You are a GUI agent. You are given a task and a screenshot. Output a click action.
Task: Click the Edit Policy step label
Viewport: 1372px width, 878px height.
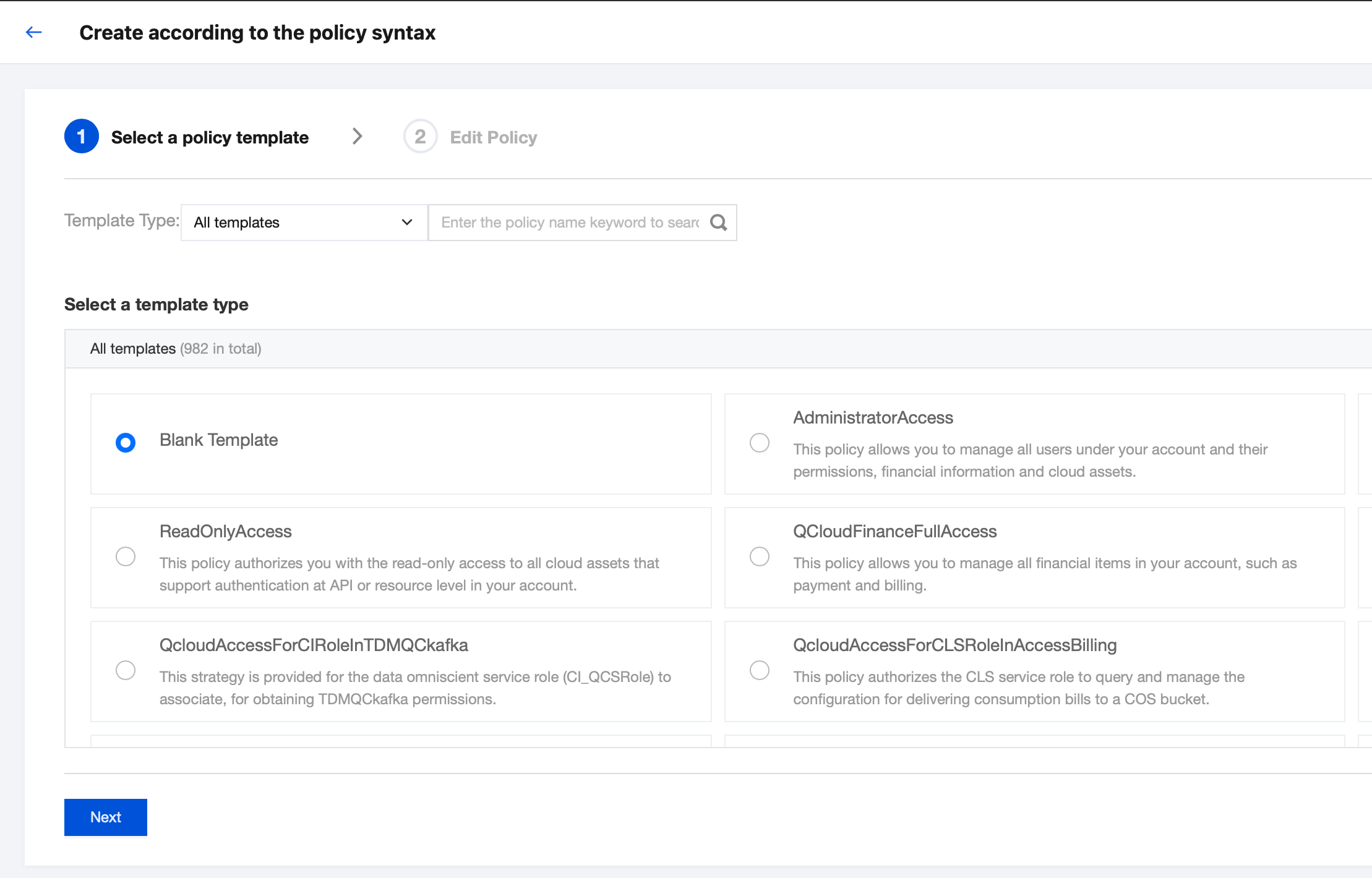(x=493, y=137)
